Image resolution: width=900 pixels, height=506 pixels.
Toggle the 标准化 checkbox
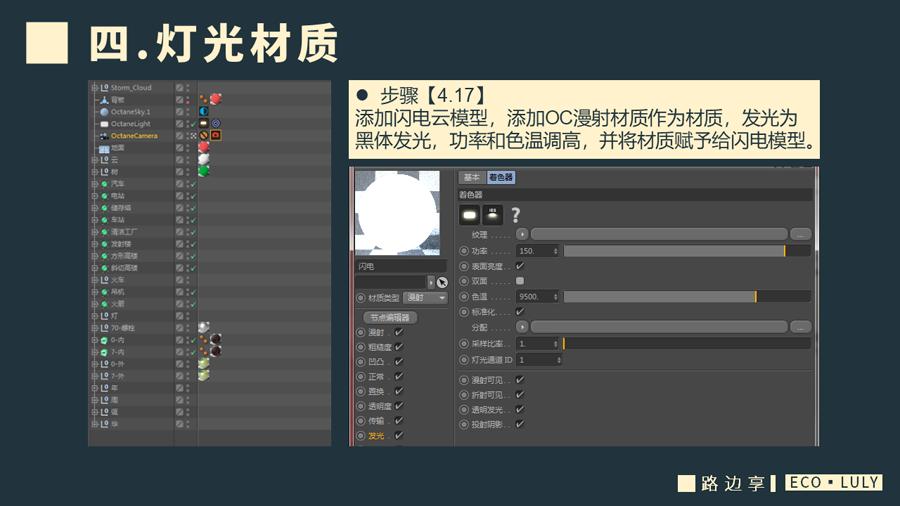coord(520,312)
